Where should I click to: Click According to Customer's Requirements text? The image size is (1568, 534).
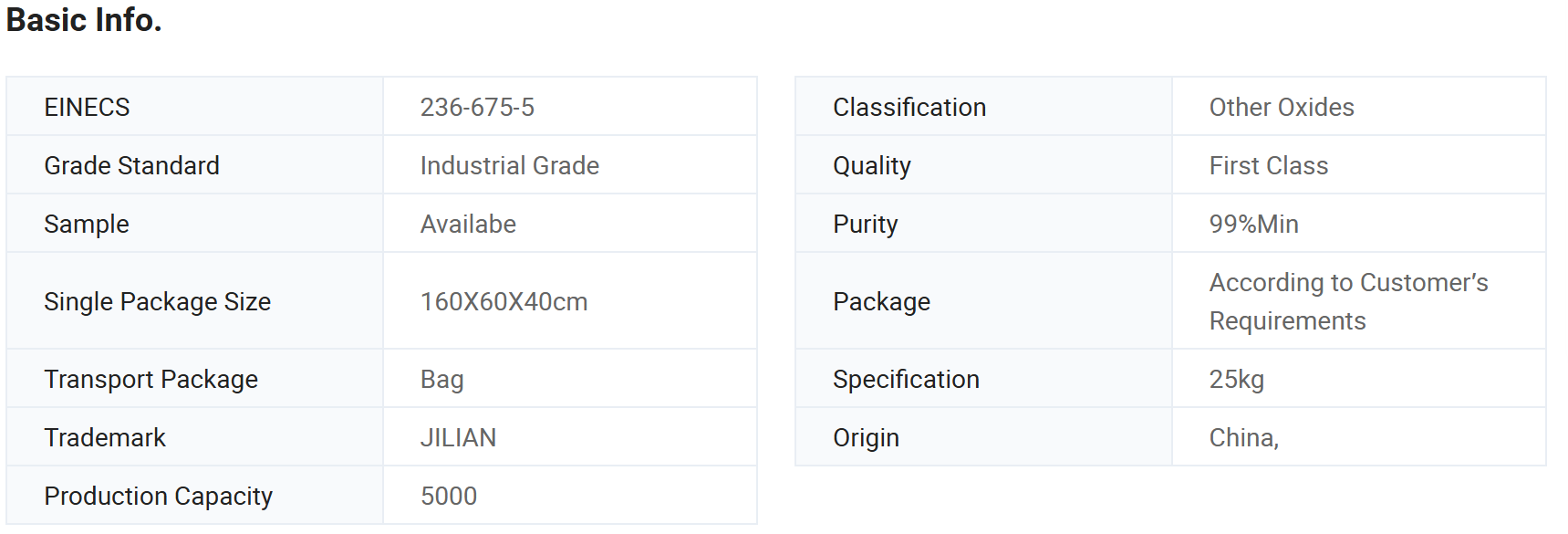click(1349, 302)
